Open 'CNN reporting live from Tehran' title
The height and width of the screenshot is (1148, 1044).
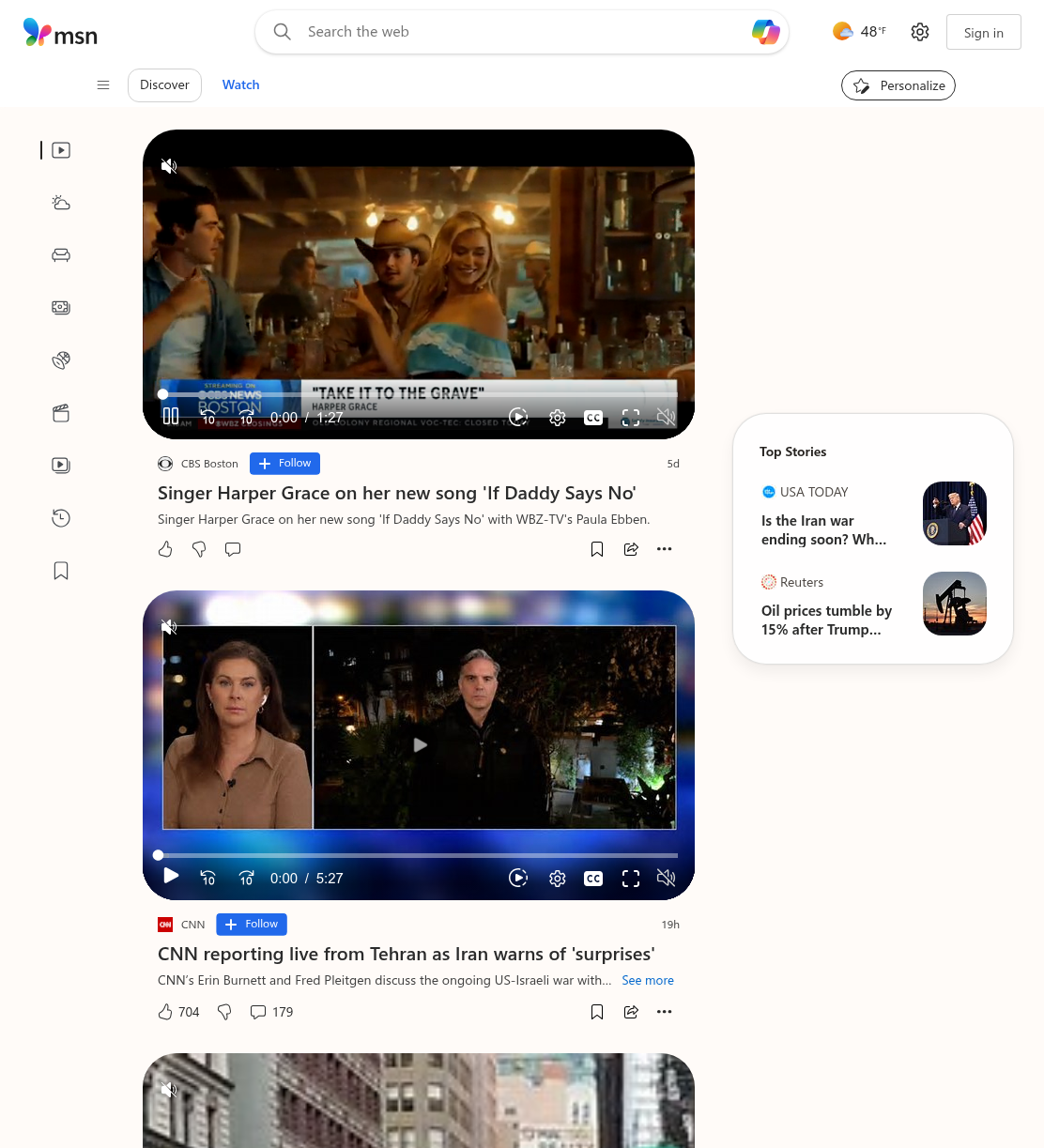click(407, 954)
